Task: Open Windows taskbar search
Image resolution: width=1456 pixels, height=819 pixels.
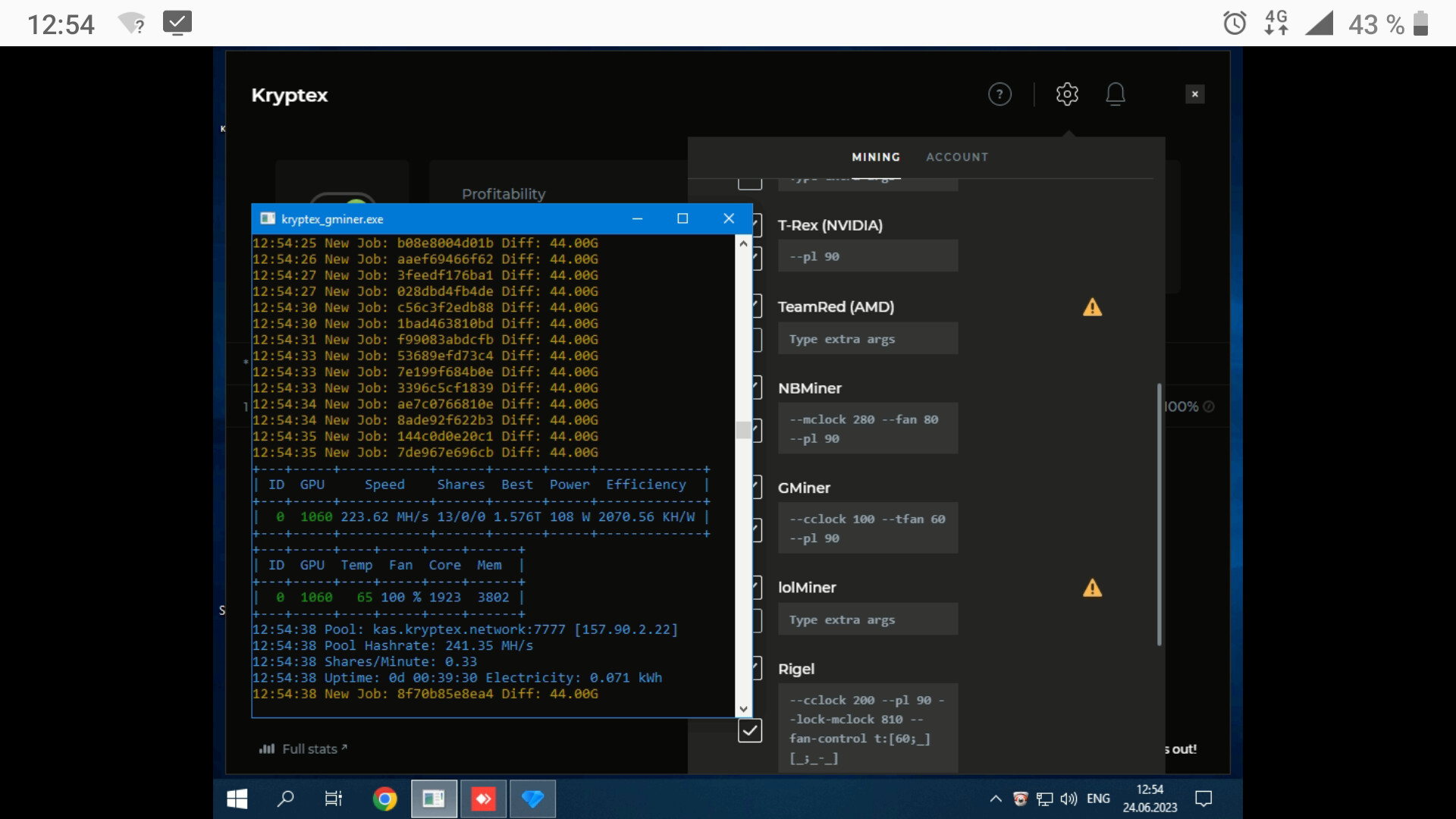Action: pos(285,799)
